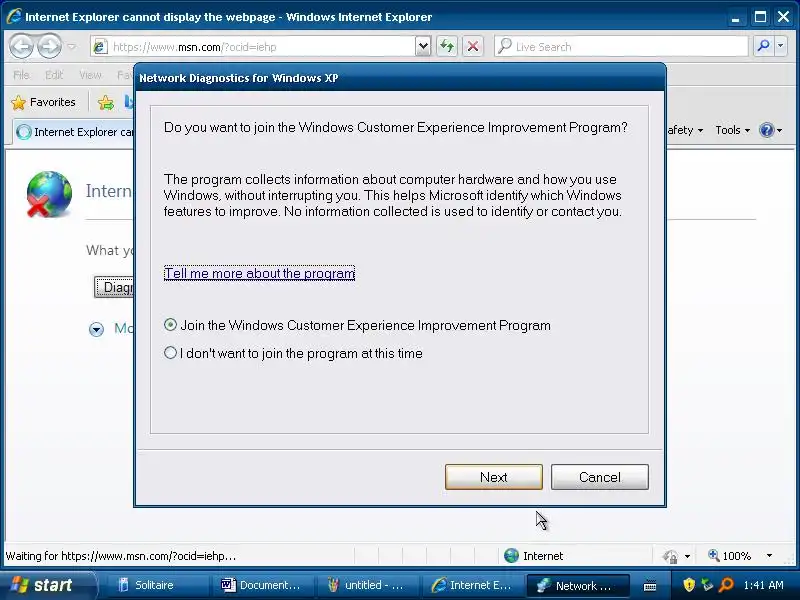Select Join the Windows Customer Experience radio
The image size is (800, 600).
pos(170,325)
